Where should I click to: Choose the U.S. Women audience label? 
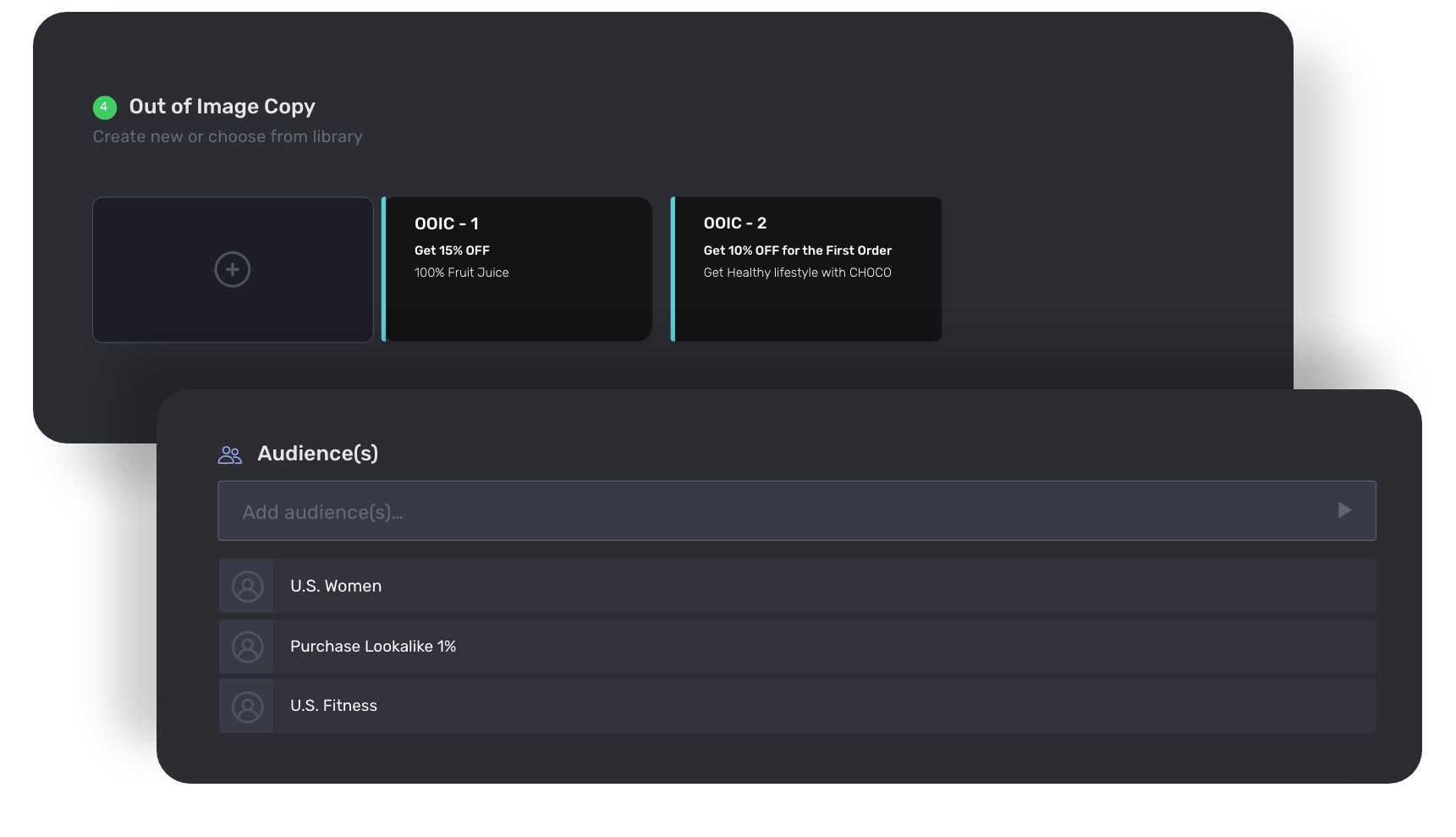[x=336, y=586]
